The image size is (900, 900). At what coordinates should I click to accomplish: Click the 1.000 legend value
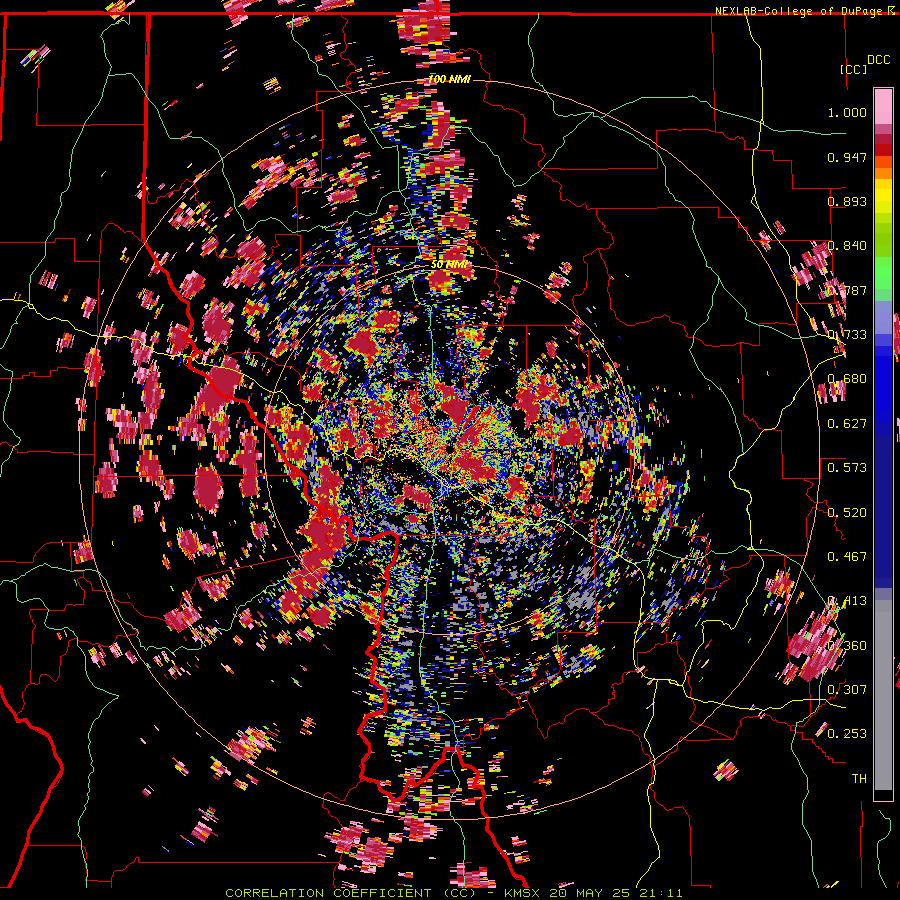point(847,112)
